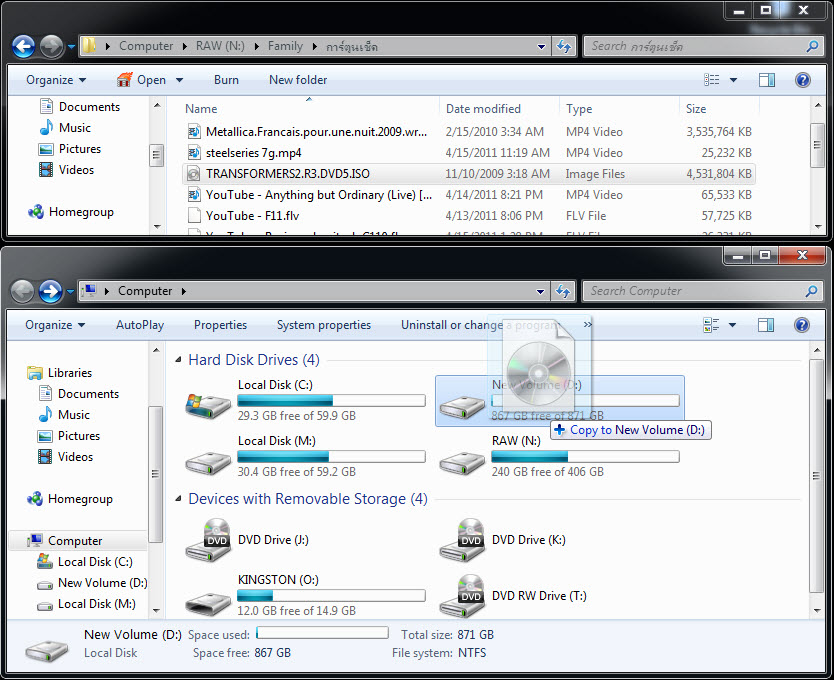Click Libraries in Computer window sidebar
Image resolution: width=834 pixels, height=680 pixels.
(x=60, y=372)
